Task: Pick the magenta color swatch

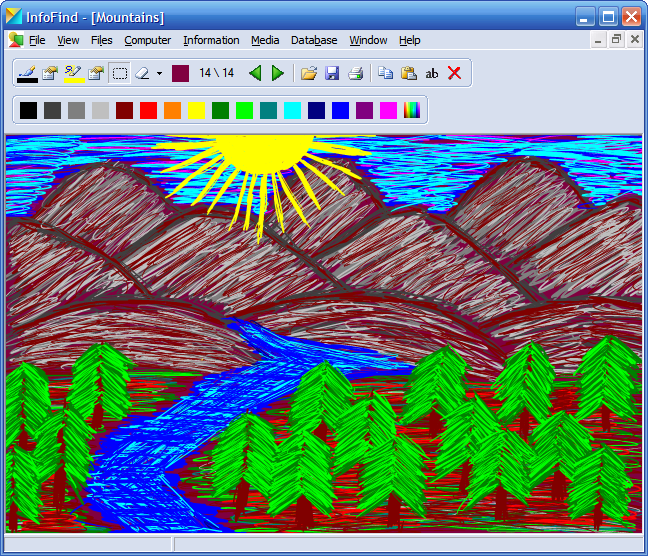Action: [388, 110]
